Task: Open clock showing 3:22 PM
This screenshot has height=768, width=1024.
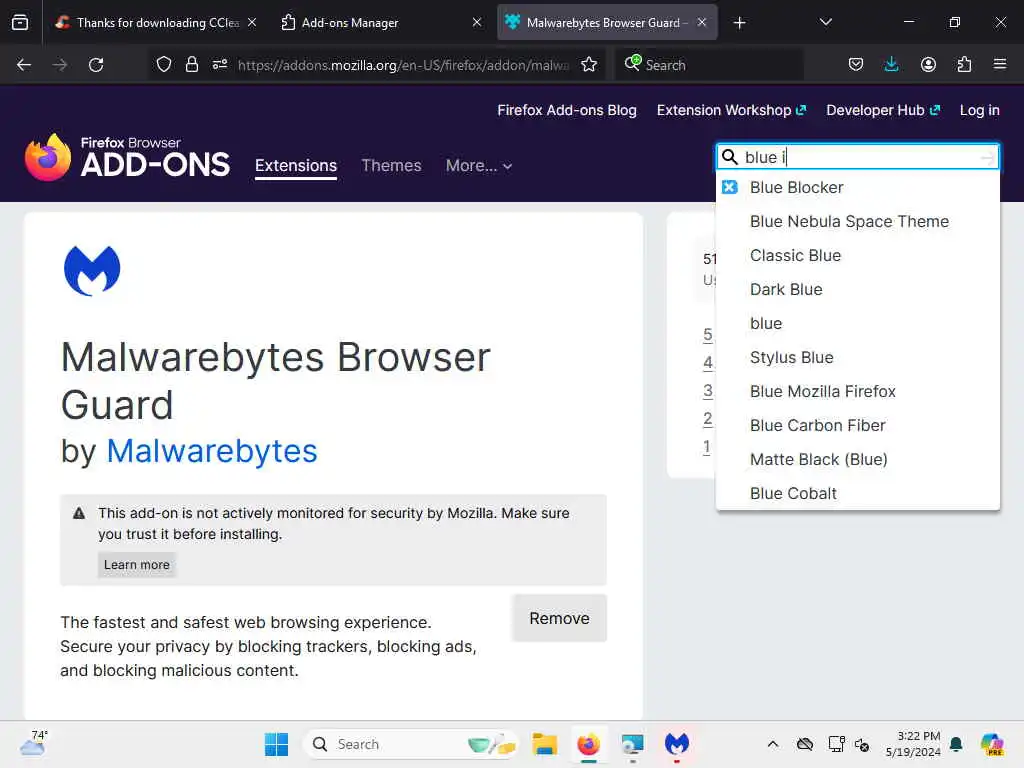Action: pos(913,744)
